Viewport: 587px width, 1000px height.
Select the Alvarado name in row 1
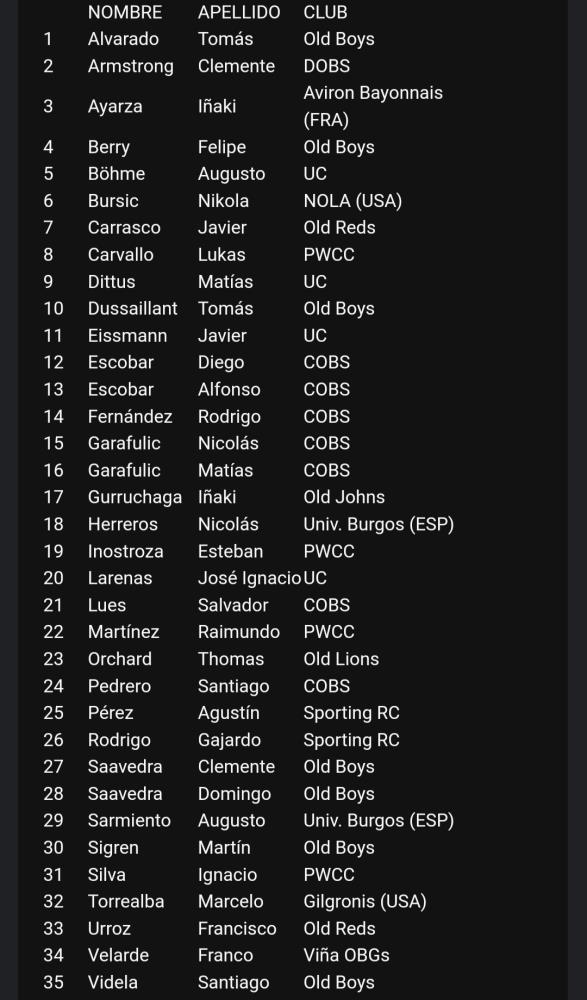pos(123,39)
